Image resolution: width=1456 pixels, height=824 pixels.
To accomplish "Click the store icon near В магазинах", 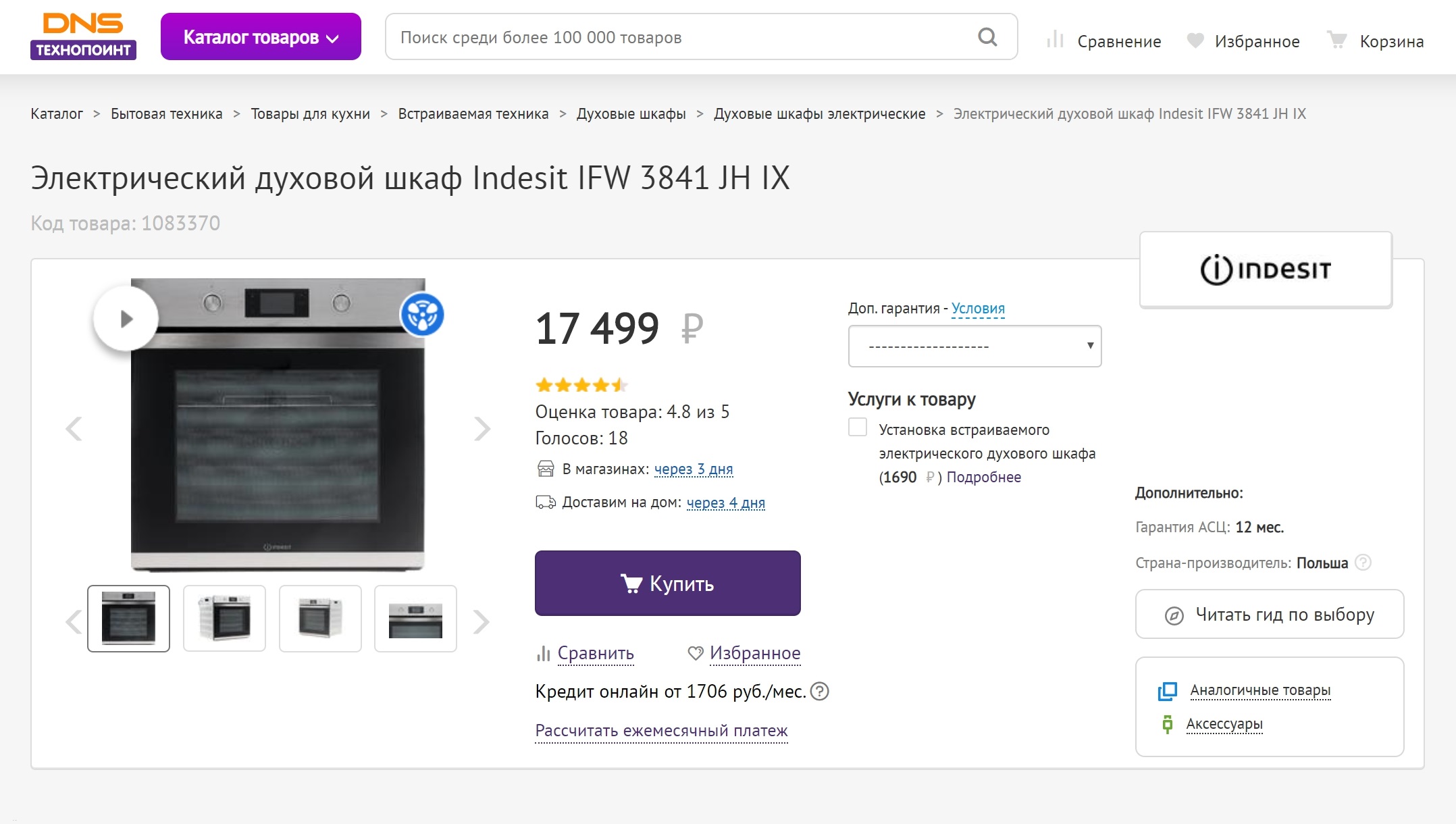I will click(x=545, y=469).
